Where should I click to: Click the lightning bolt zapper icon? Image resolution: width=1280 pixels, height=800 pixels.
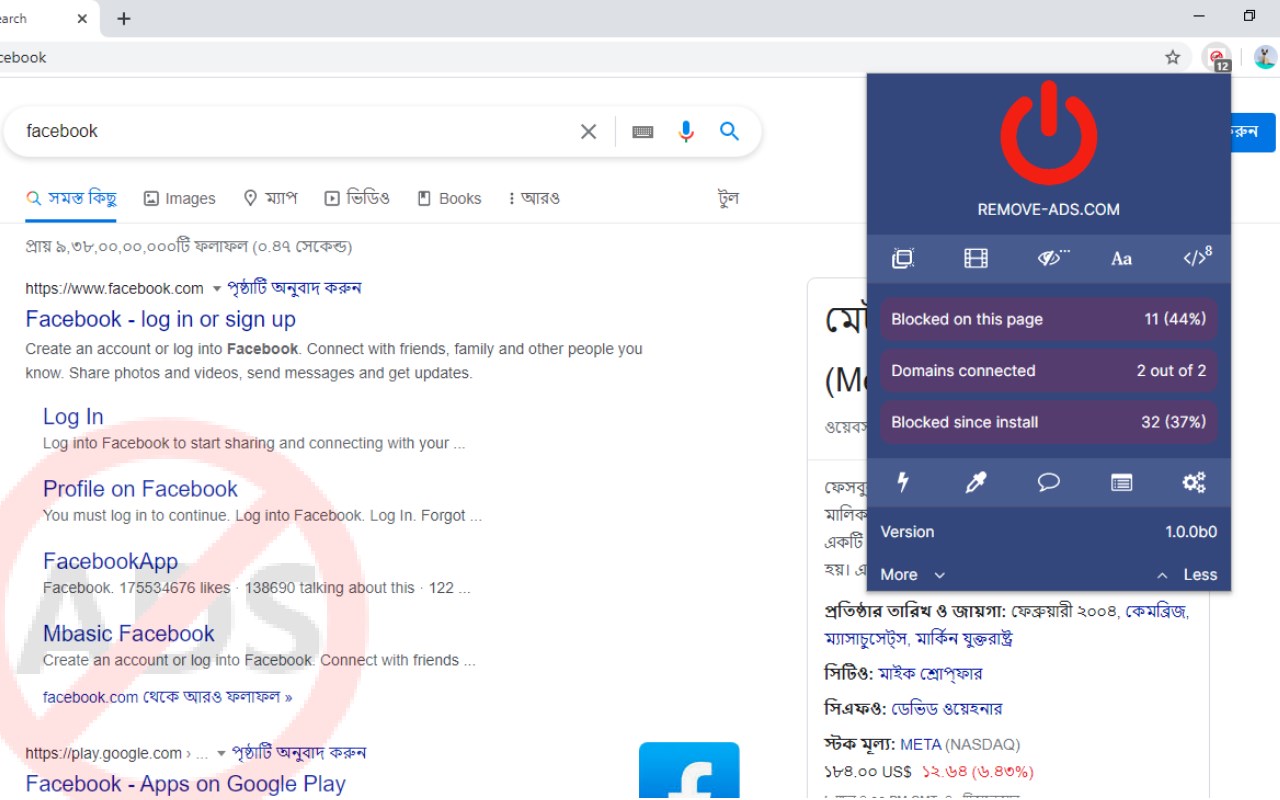(x=903, y=482)
